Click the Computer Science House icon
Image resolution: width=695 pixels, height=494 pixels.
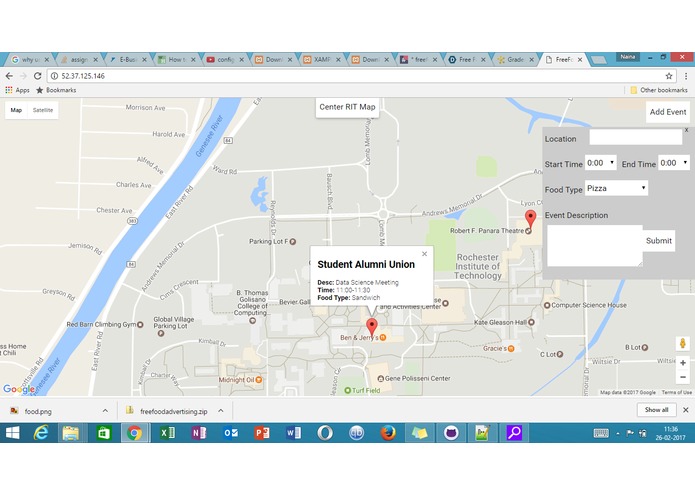(x=547, y=305)
